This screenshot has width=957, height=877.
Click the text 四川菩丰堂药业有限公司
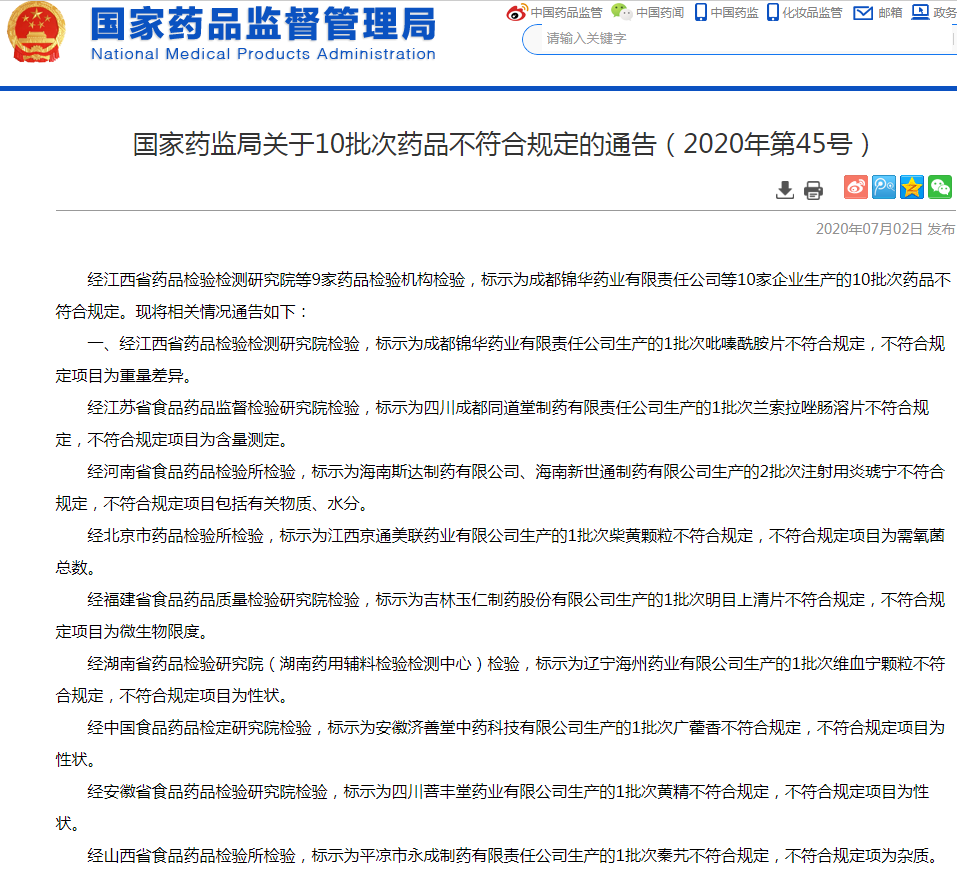[x=480, y=792]
